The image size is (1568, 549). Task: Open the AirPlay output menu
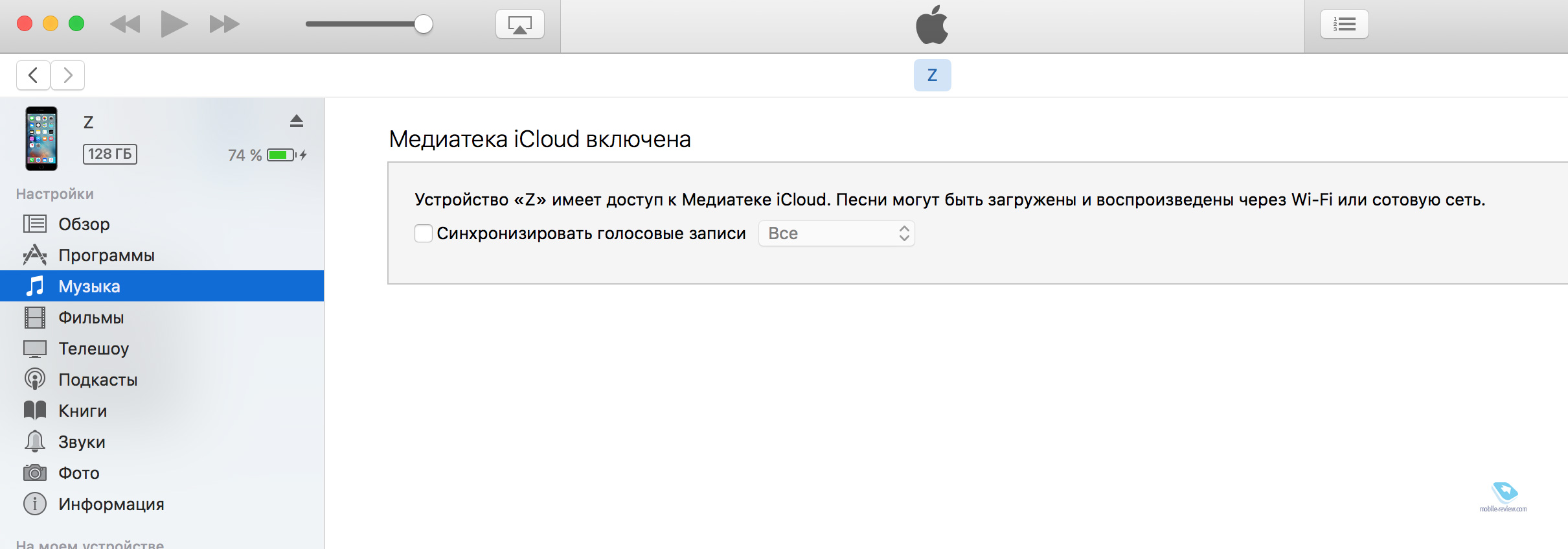point(520,25)
